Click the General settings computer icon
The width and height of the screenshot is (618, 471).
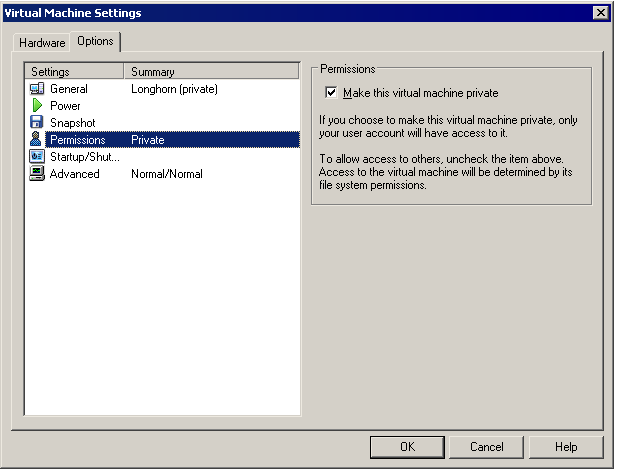[37, 89]
